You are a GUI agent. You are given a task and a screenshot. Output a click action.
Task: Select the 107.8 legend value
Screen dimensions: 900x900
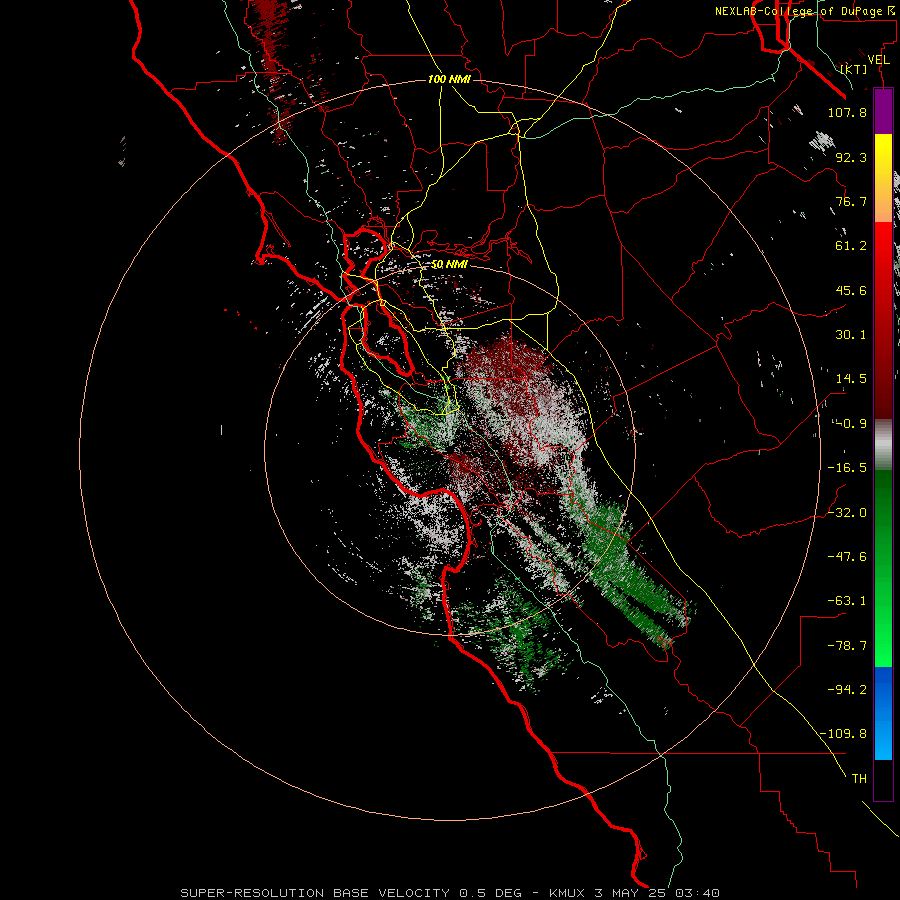847,112
